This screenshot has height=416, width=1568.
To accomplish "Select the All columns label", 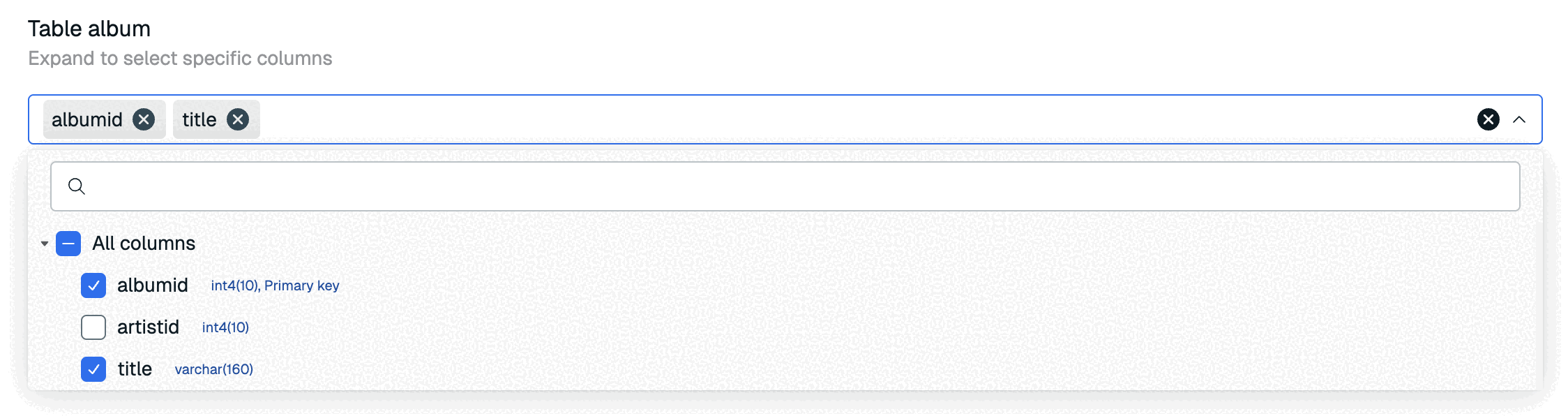I will (x=144, y=244).
